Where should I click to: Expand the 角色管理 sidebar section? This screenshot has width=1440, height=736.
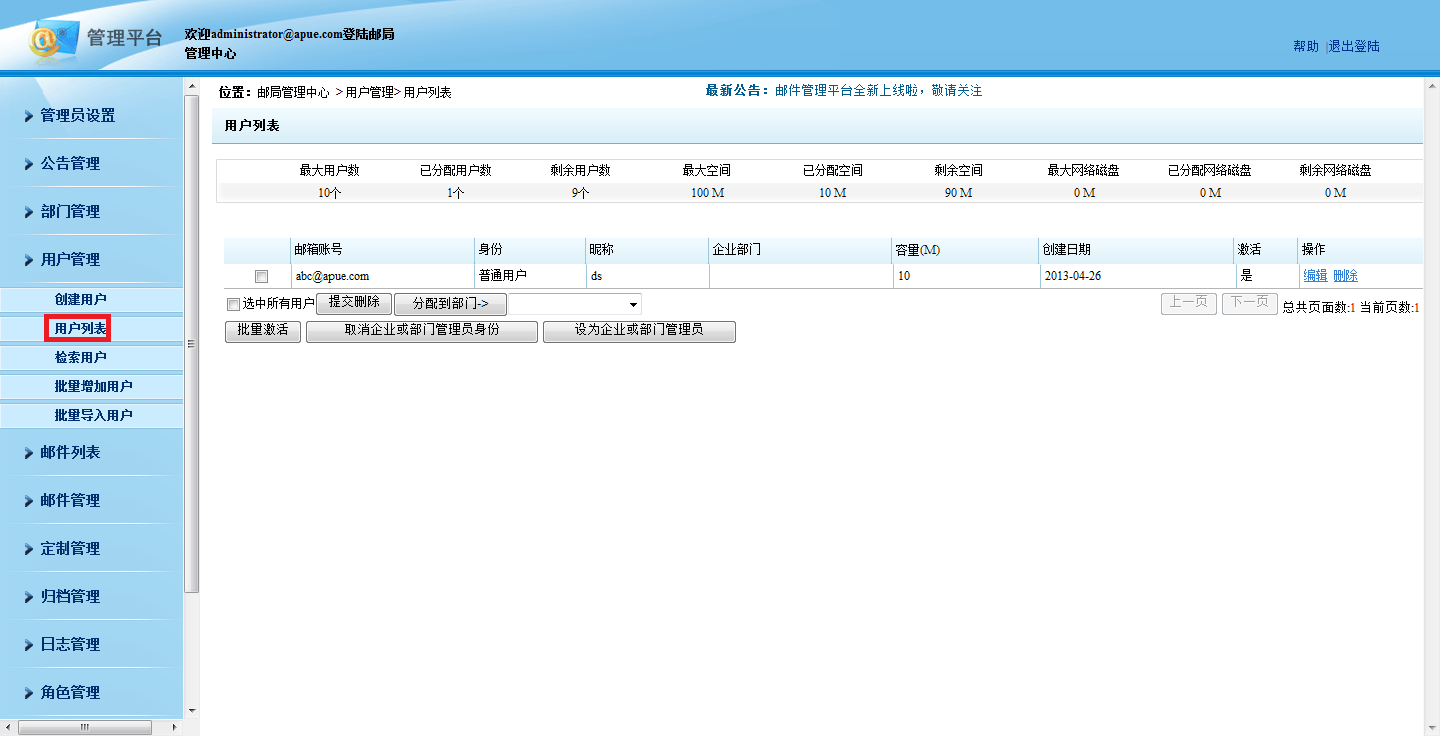(x=70, y=692)
